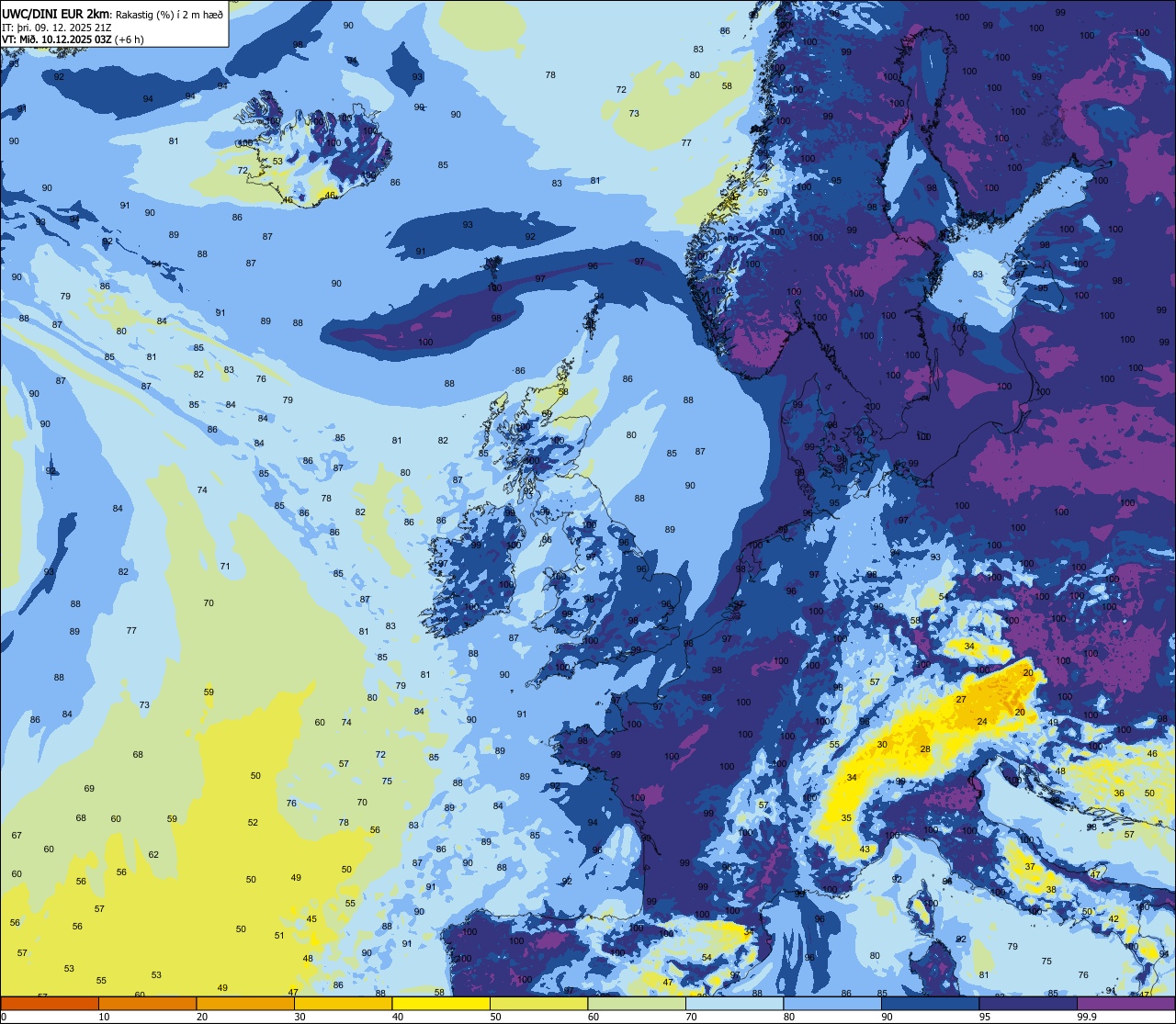Click the map value '43' near the Mediterranean coast
The width and height of the screenshot is (1176, 1024).
pyautogui.click(x=865, y=850)
